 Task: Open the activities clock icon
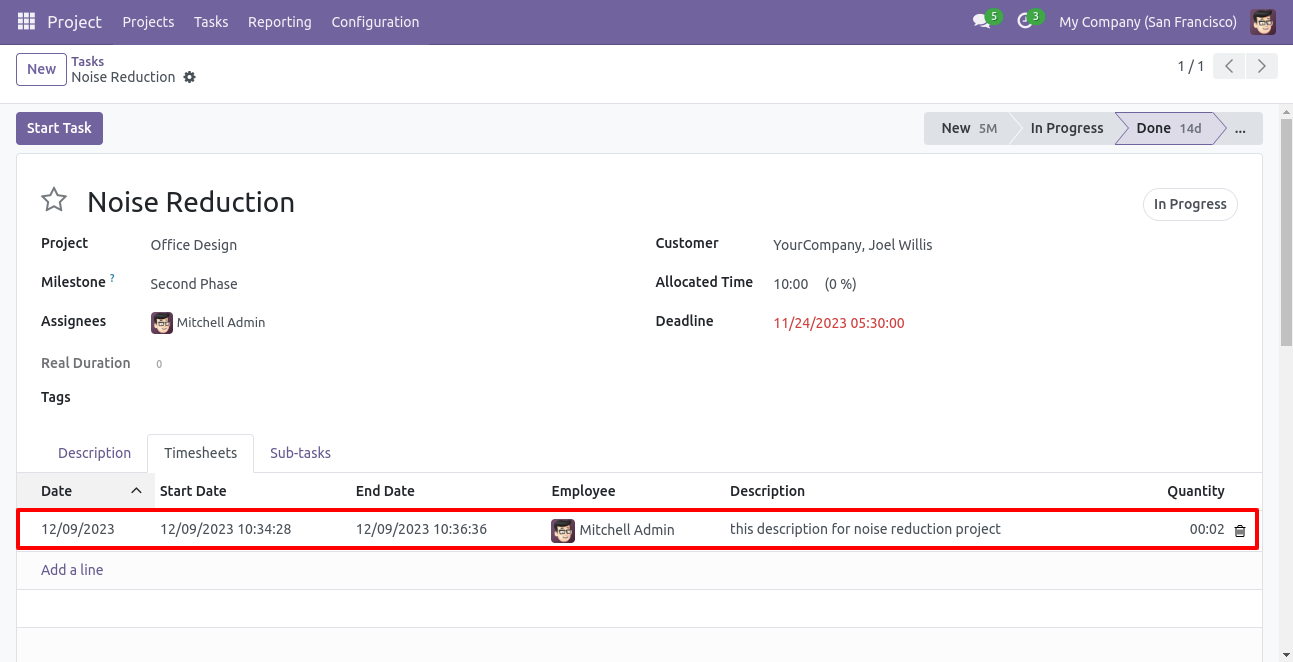tap(1024, 22)
